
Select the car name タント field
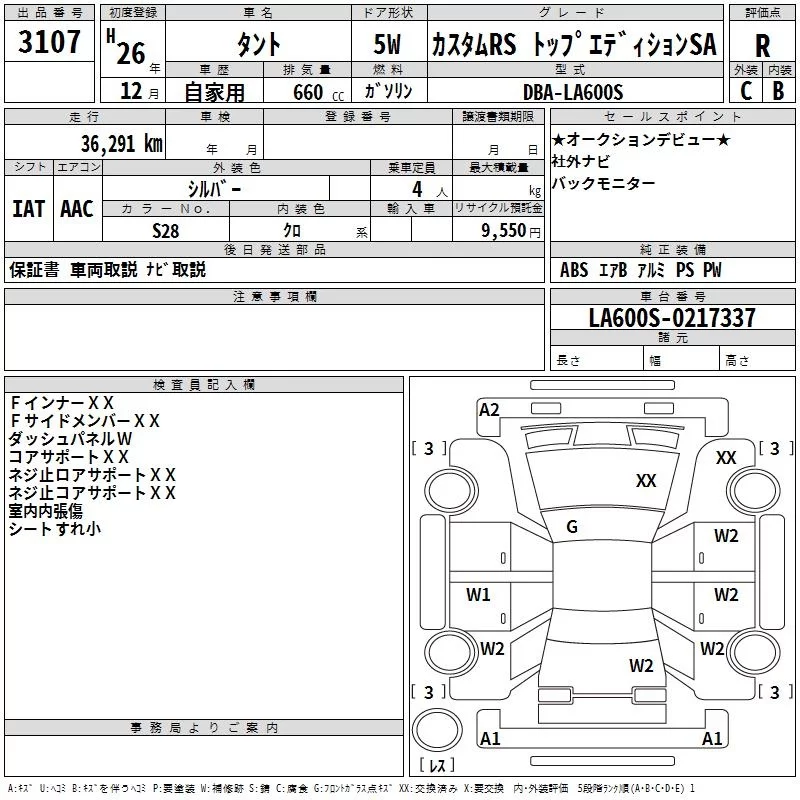click(257, 44)
